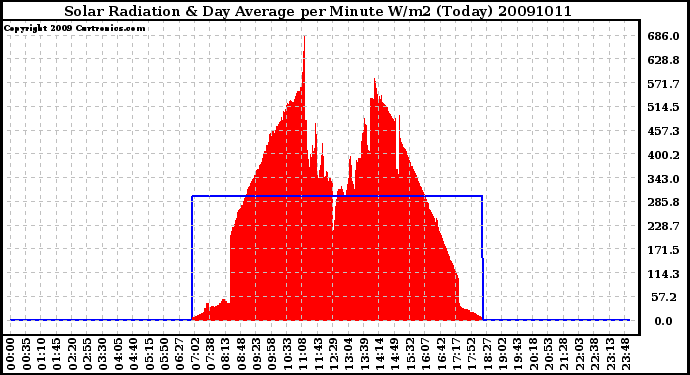The image size is (690, 375).
Task: Click the 0.0 y-axis value
Action: pyautogui.click(x=663, y=321)
